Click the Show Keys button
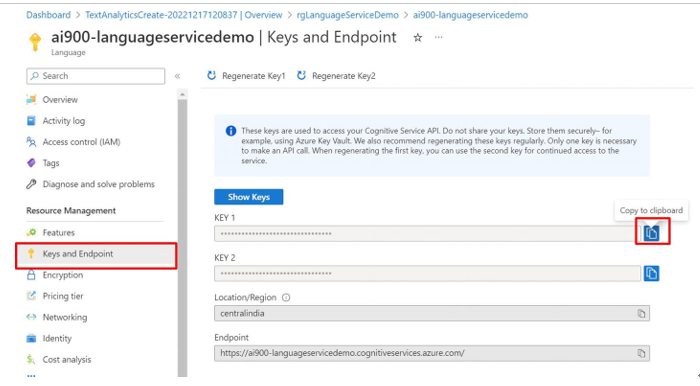700x386 pixels. tap(249, 197)
